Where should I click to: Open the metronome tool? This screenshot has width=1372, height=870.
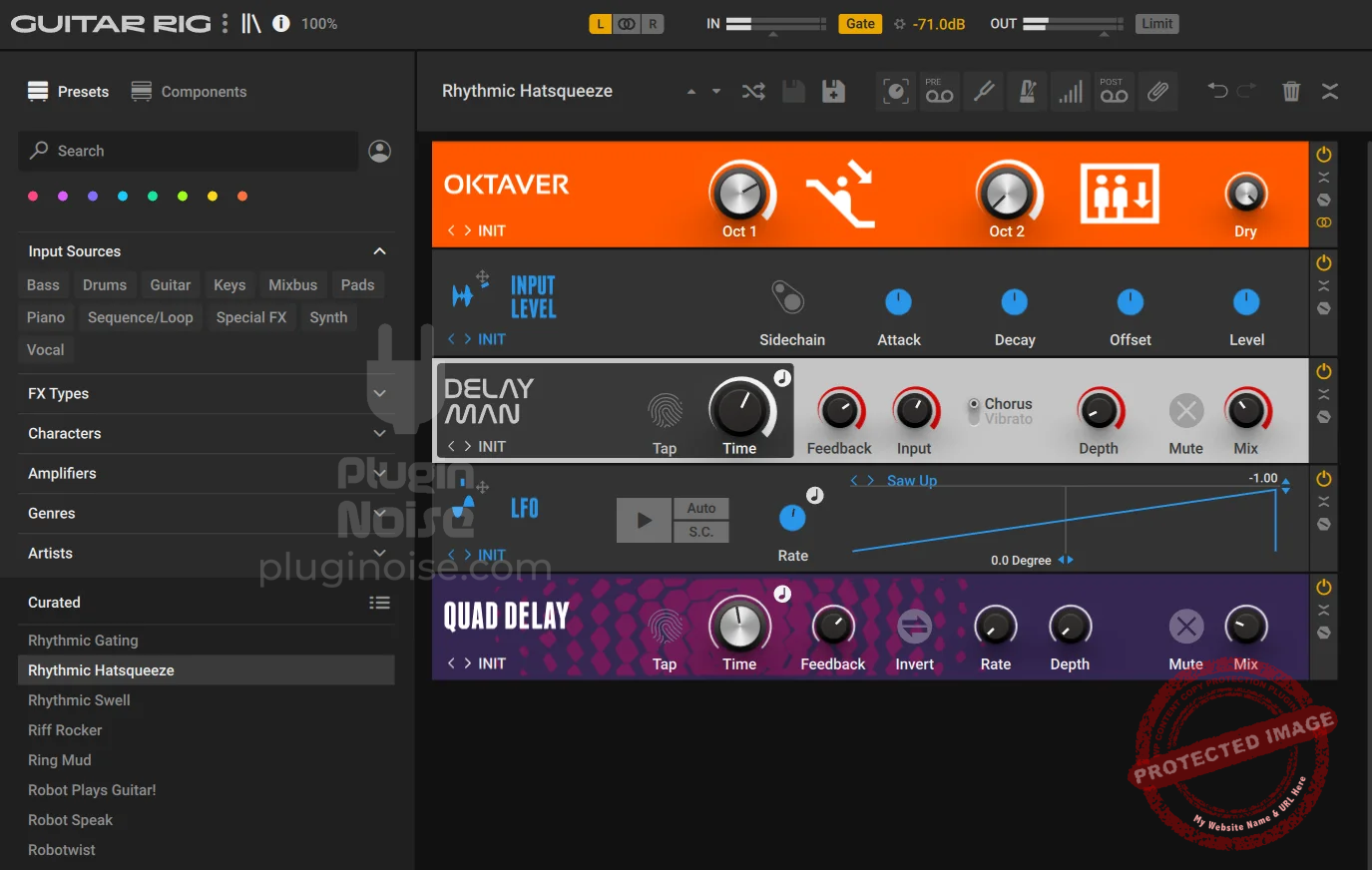pos(1027,92)
